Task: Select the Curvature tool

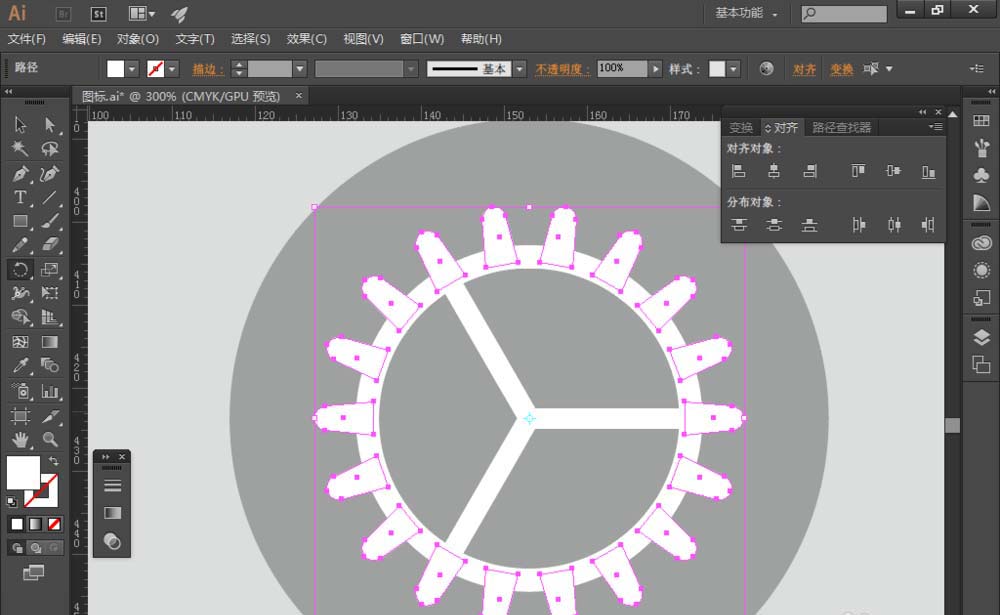Action: tap(50, 173)
